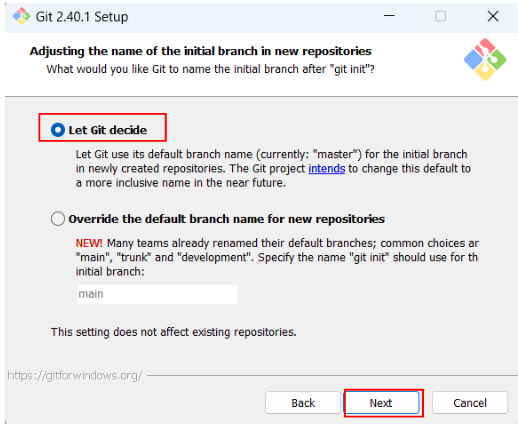The image size is (518, 424).
Task: Select Override the default branch name option
Action: [58, 219]
